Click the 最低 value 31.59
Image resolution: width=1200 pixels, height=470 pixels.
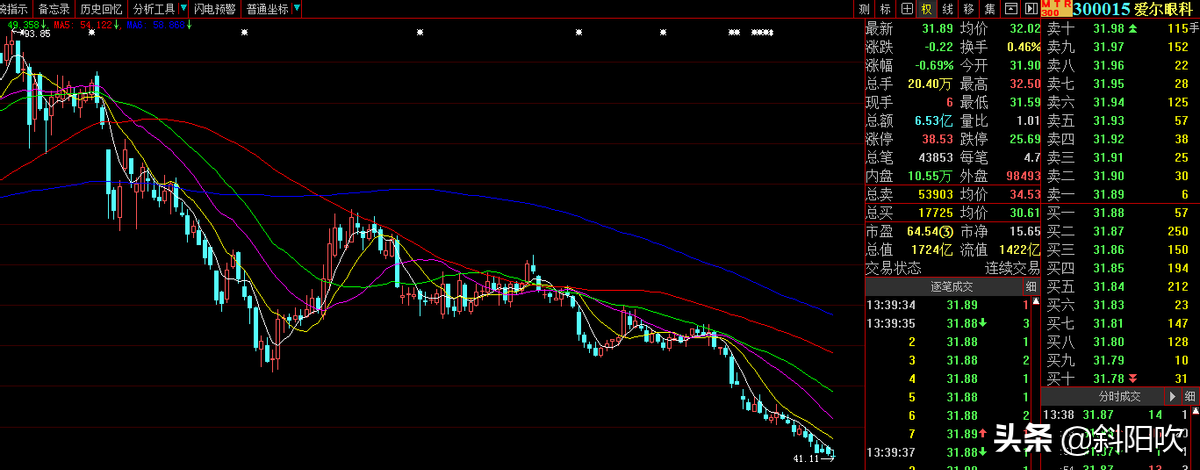pyautogui.click(x=1025, y=102)
